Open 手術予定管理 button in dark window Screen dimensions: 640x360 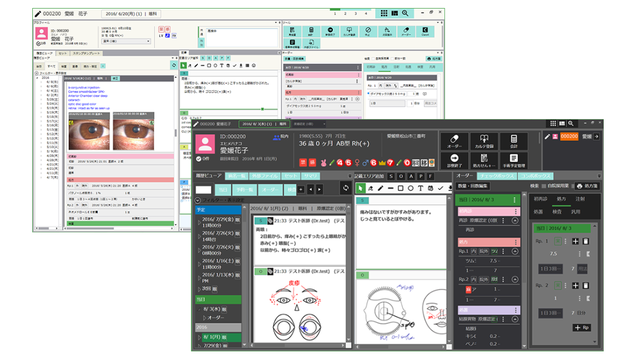514,160
